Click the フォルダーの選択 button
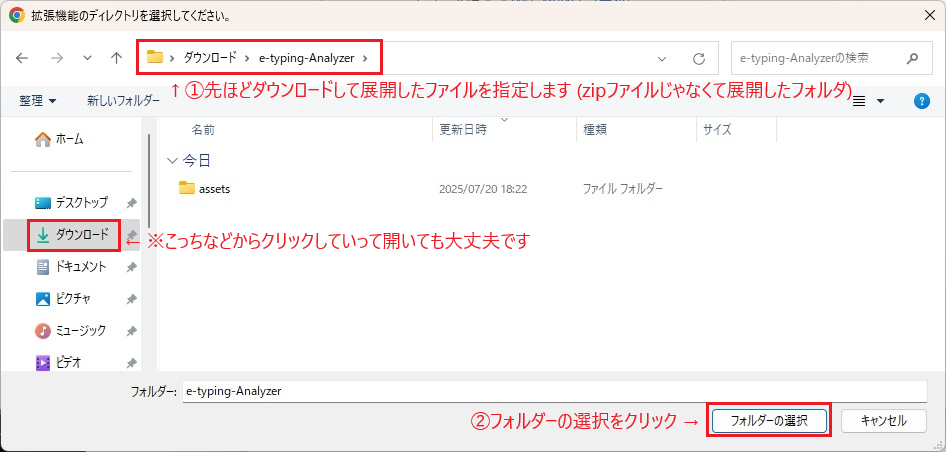The height and width of the screenshot is (452, 946). pos(769,421)
